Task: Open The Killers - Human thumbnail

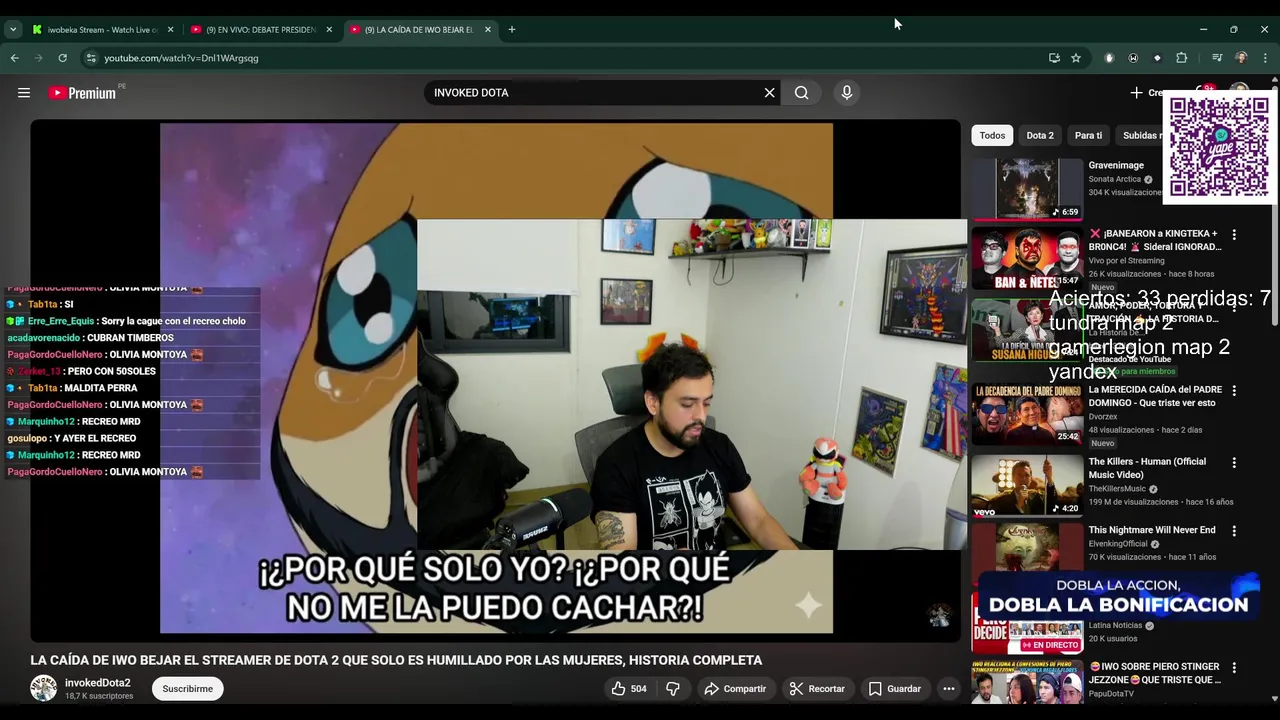Action: pos(1027,486)
